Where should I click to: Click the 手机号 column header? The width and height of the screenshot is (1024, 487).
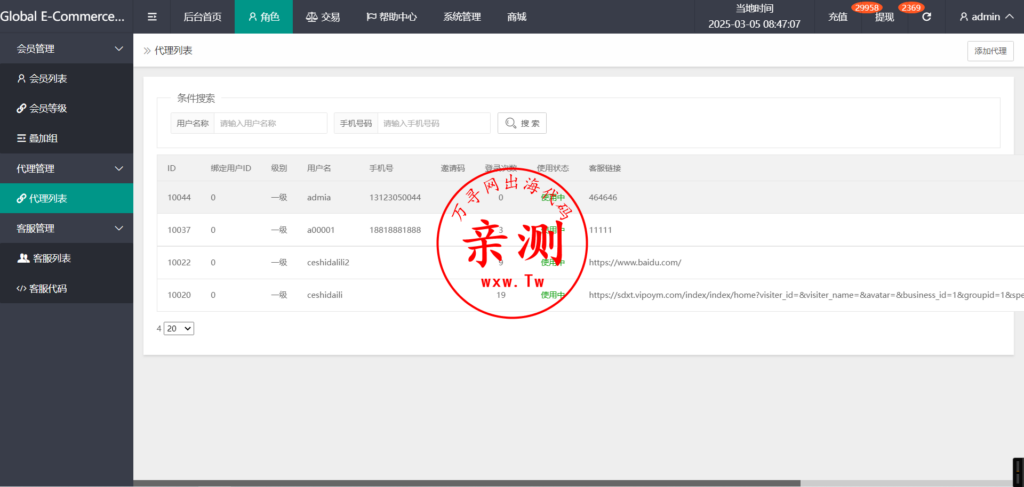pos(381,168)
